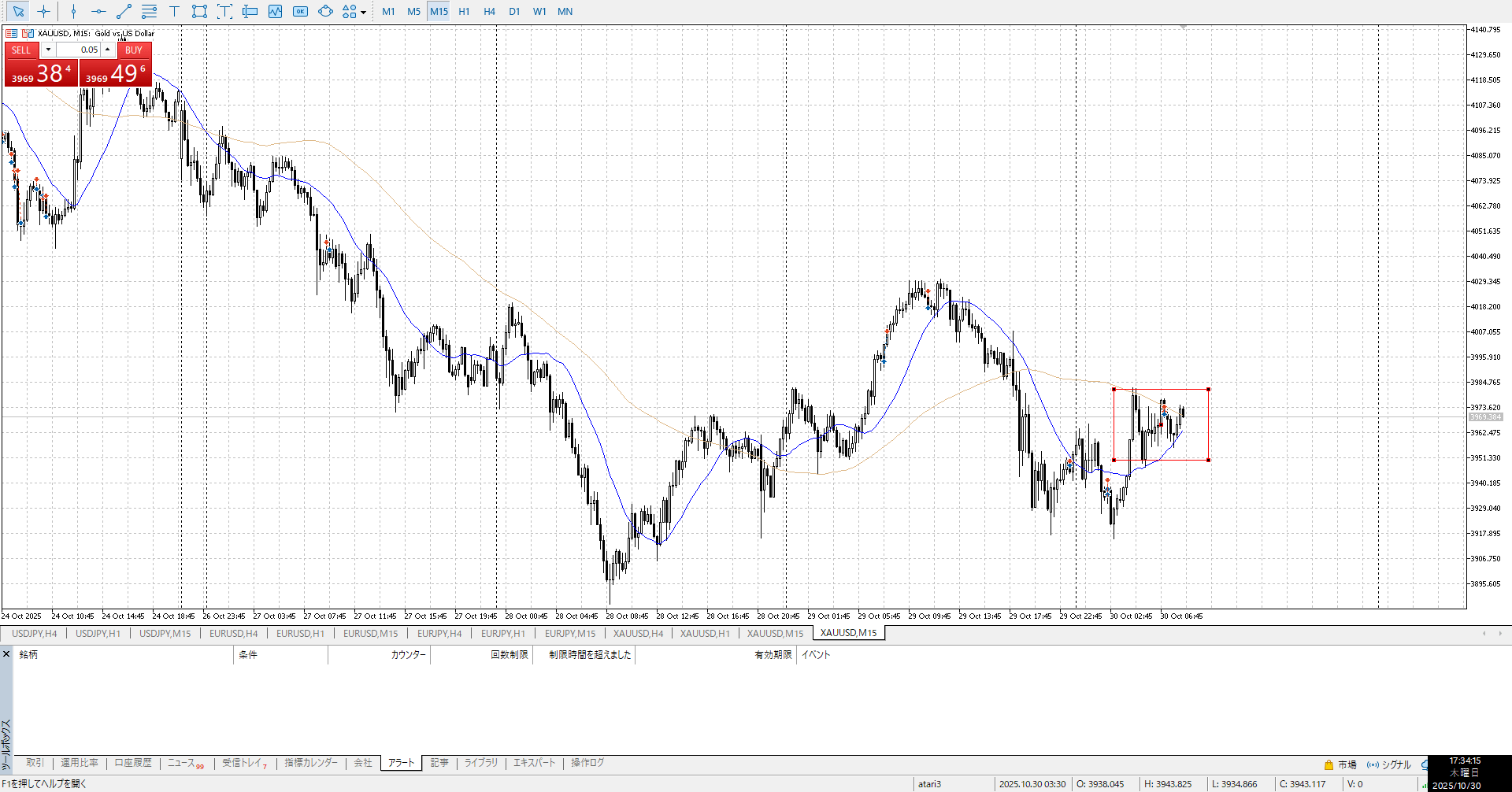Open the XAUUSD,H4 chart tab

coord(638,633)
